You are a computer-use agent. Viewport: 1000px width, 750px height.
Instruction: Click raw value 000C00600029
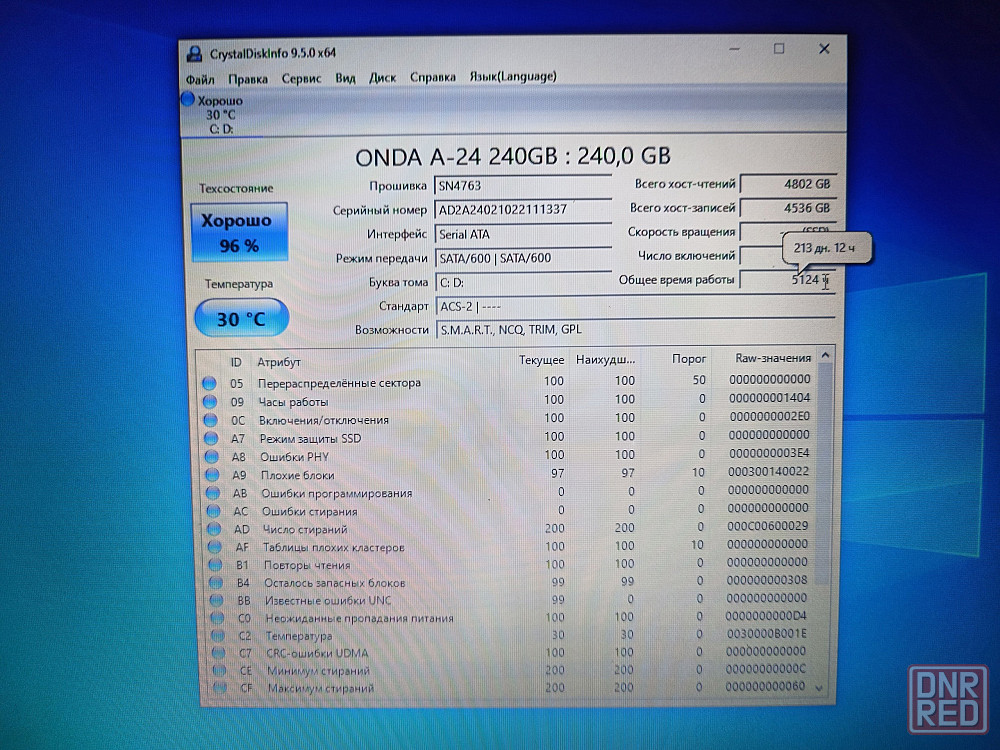[x=767, y=526]
